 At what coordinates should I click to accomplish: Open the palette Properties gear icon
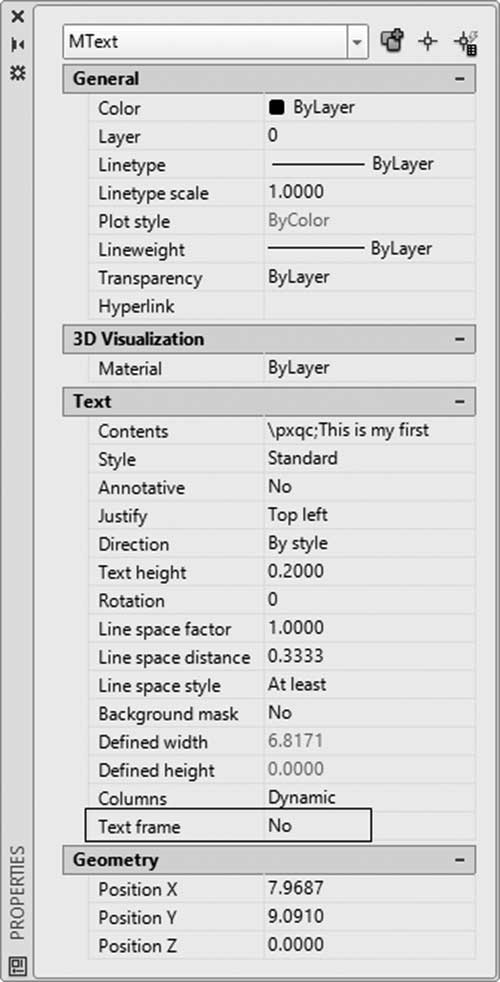click(18, 73)
